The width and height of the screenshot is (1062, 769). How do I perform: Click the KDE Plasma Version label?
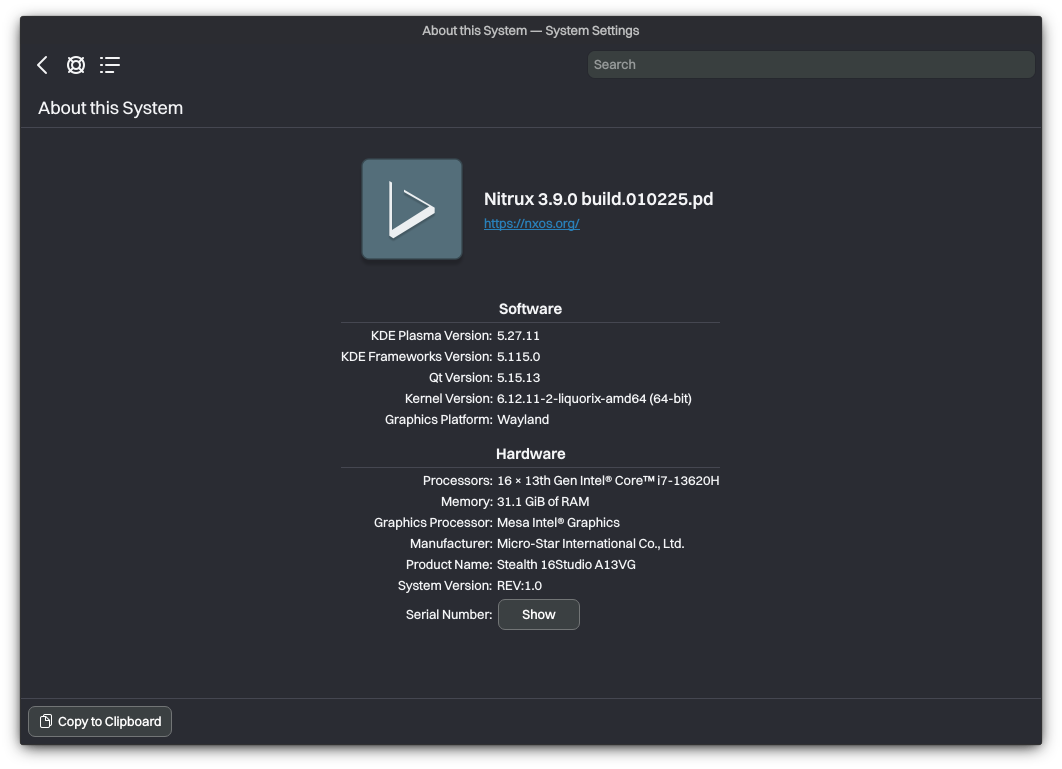(x=431, y=336)
